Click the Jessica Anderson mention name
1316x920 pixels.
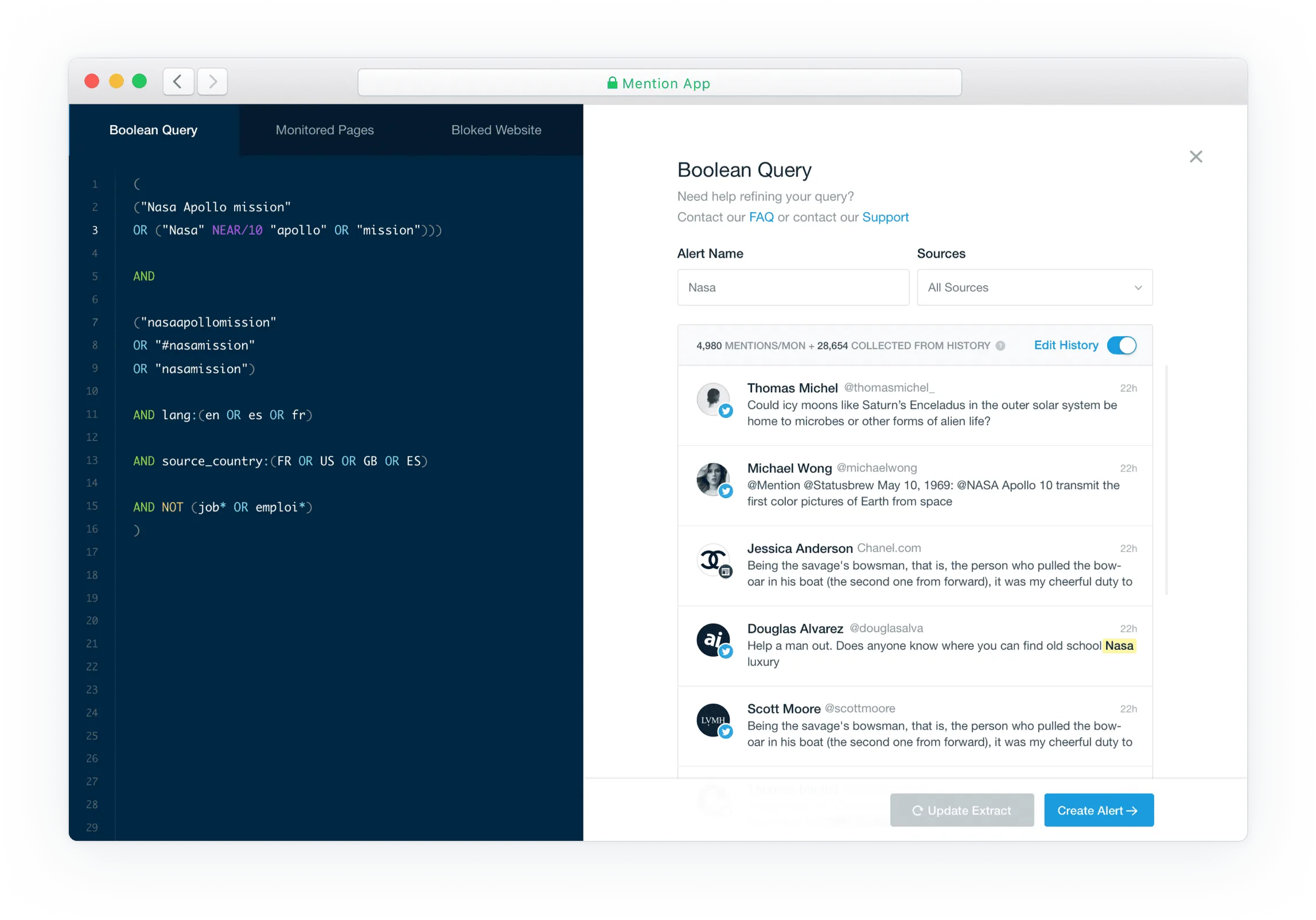800,549
